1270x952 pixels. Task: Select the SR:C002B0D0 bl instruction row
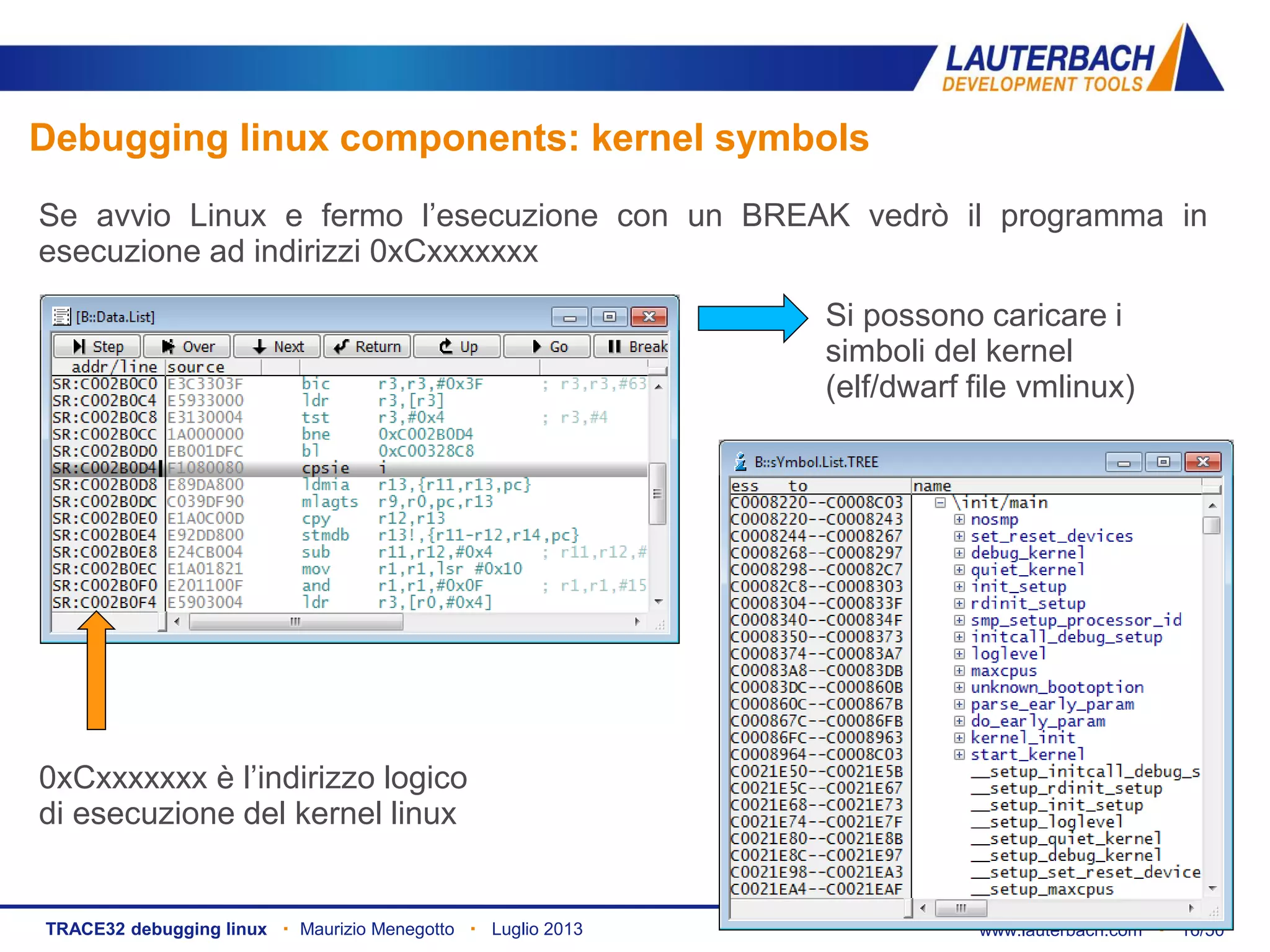coord(349,451)
